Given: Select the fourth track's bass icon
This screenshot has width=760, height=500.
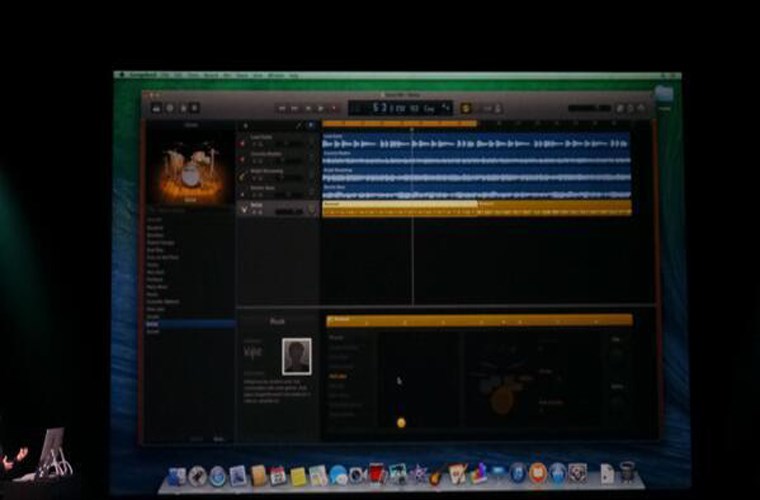Looking at the screenshot, I should click(243, 193).
